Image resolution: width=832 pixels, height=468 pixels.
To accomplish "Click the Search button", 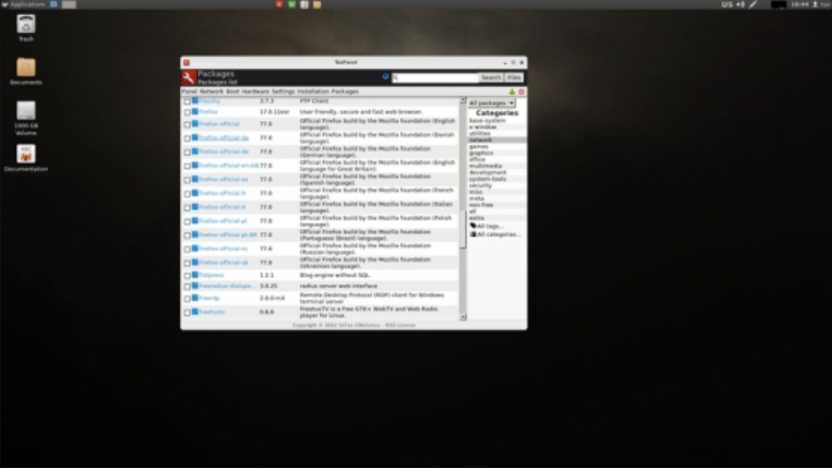I will (491, 77).
